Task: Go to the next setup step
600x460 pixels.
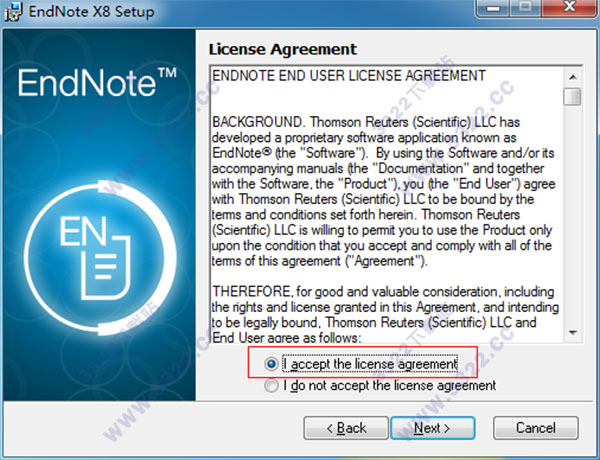Action: [433, 428]
